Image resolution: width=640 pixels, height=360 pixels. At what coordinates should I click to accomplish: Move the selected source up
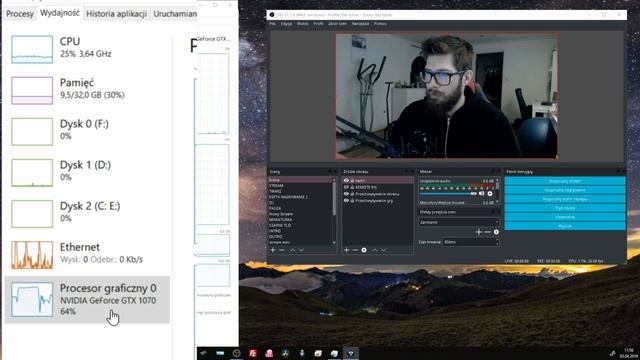click(x=375, y=250)
